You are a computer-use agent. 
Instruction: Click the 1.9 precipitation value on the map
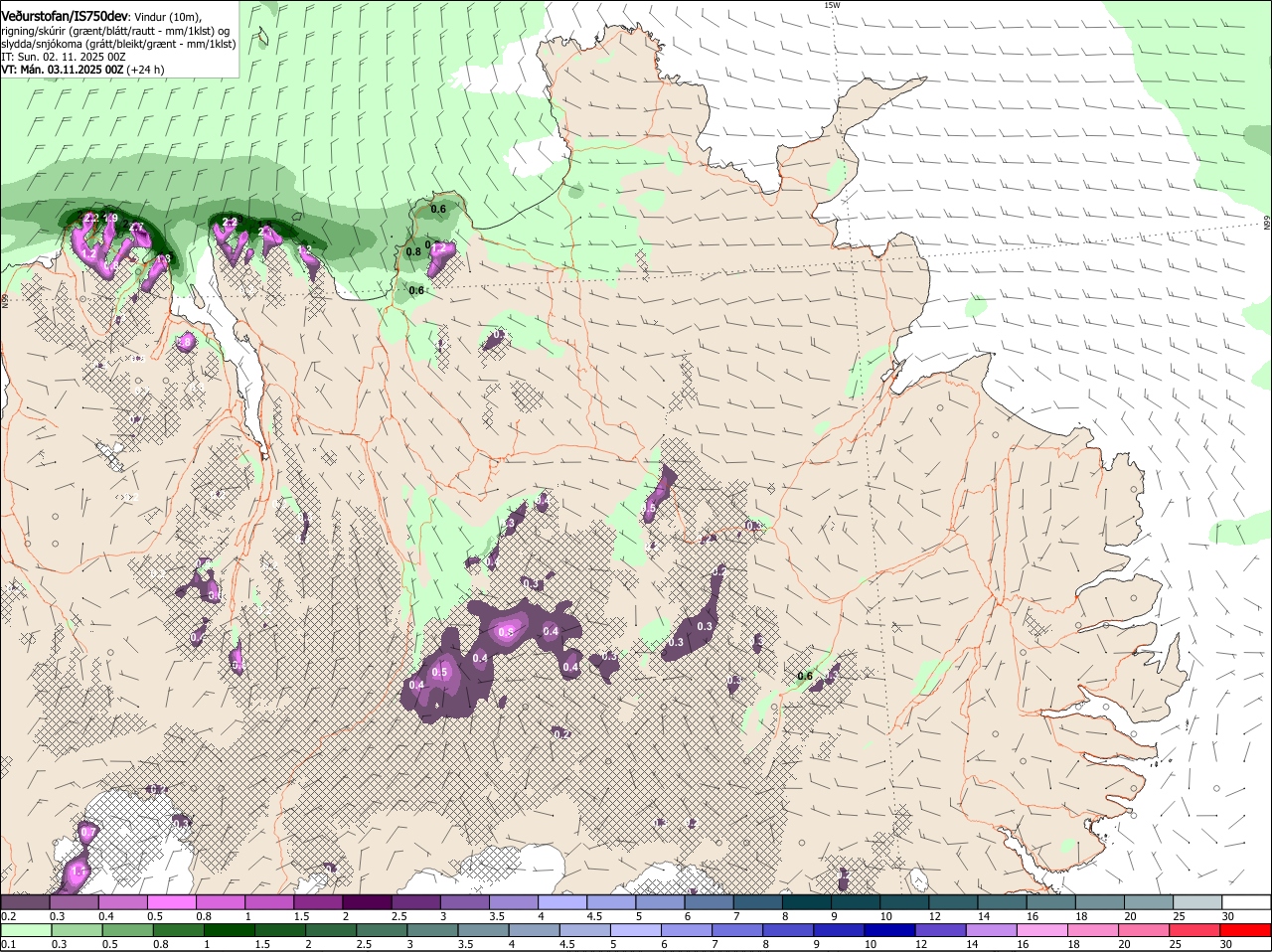(111, 218)
